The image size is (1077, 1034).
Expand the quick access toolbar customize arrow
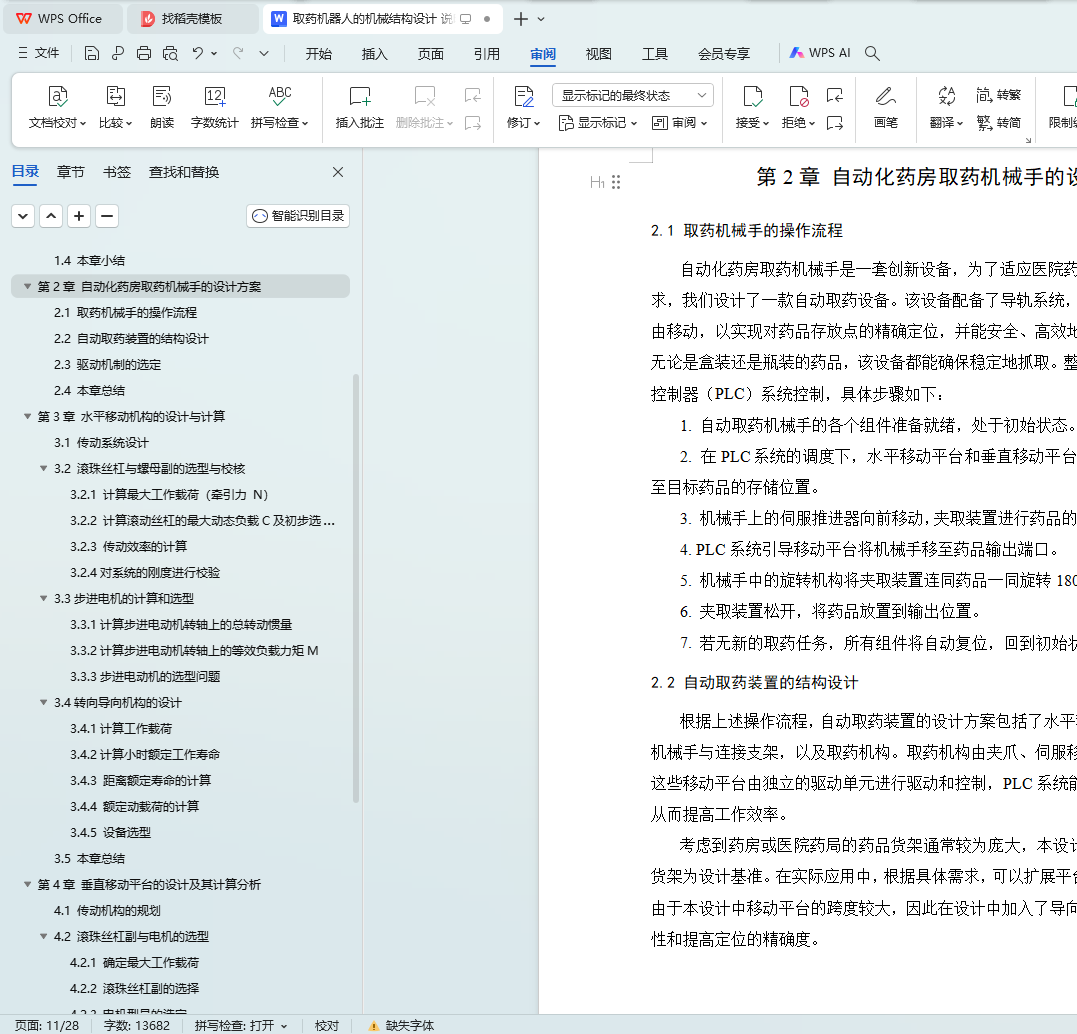(x=264, y=54)
